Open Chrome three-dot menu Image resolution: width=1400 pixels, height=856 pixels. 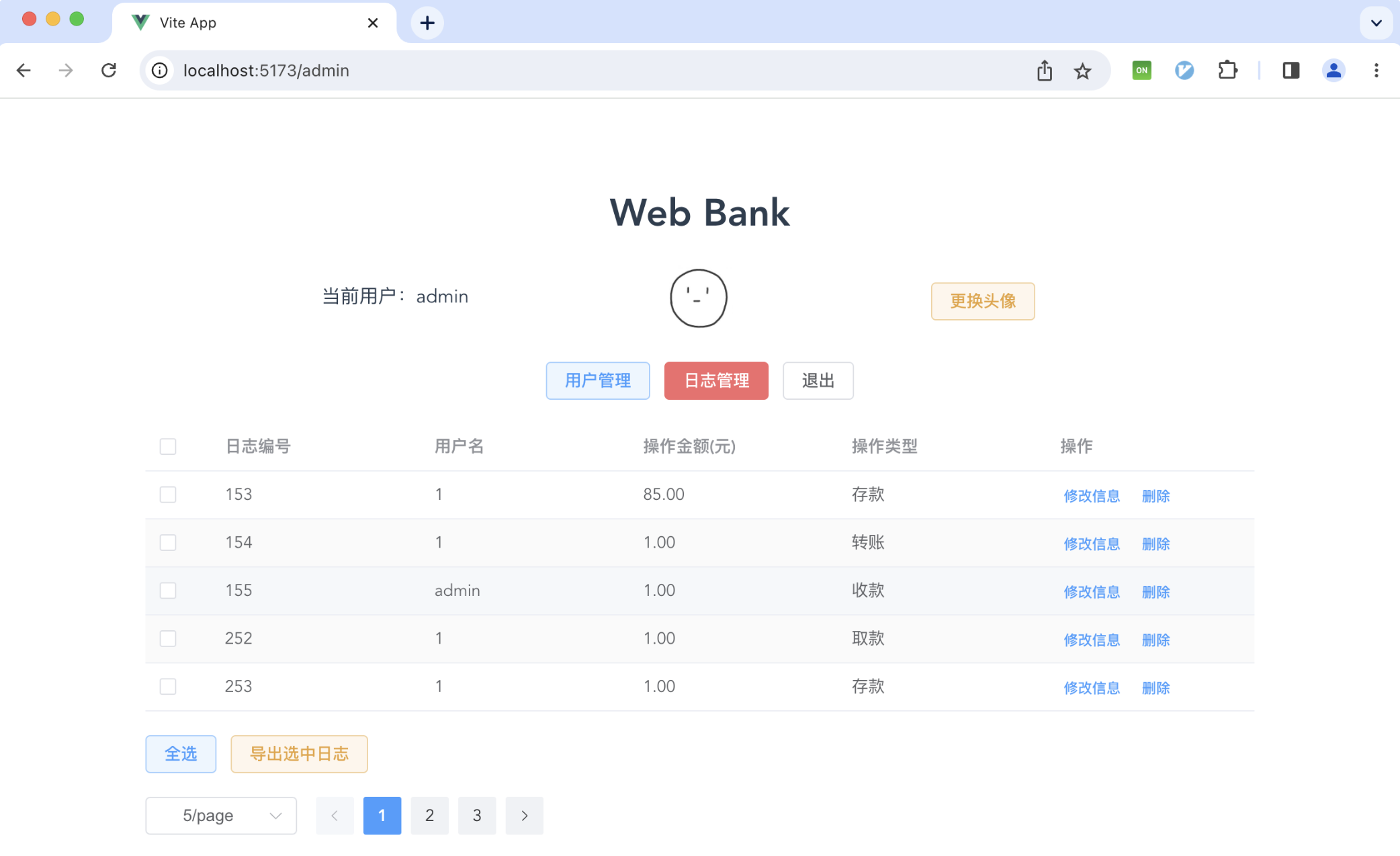tap(1376, 71)
